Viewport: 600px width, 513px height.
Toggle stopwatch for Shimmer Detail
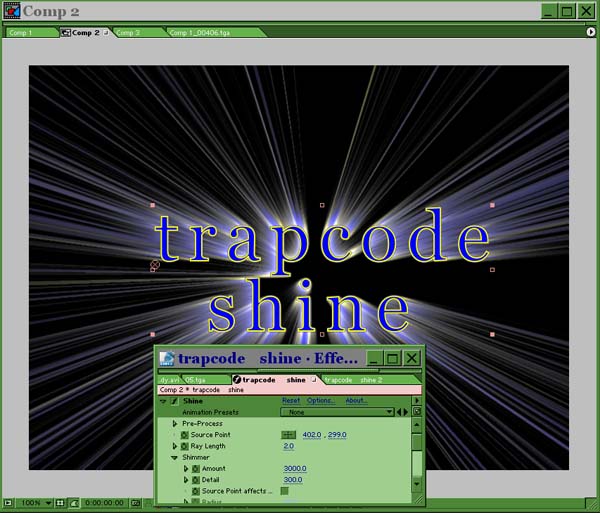[196, 480]
